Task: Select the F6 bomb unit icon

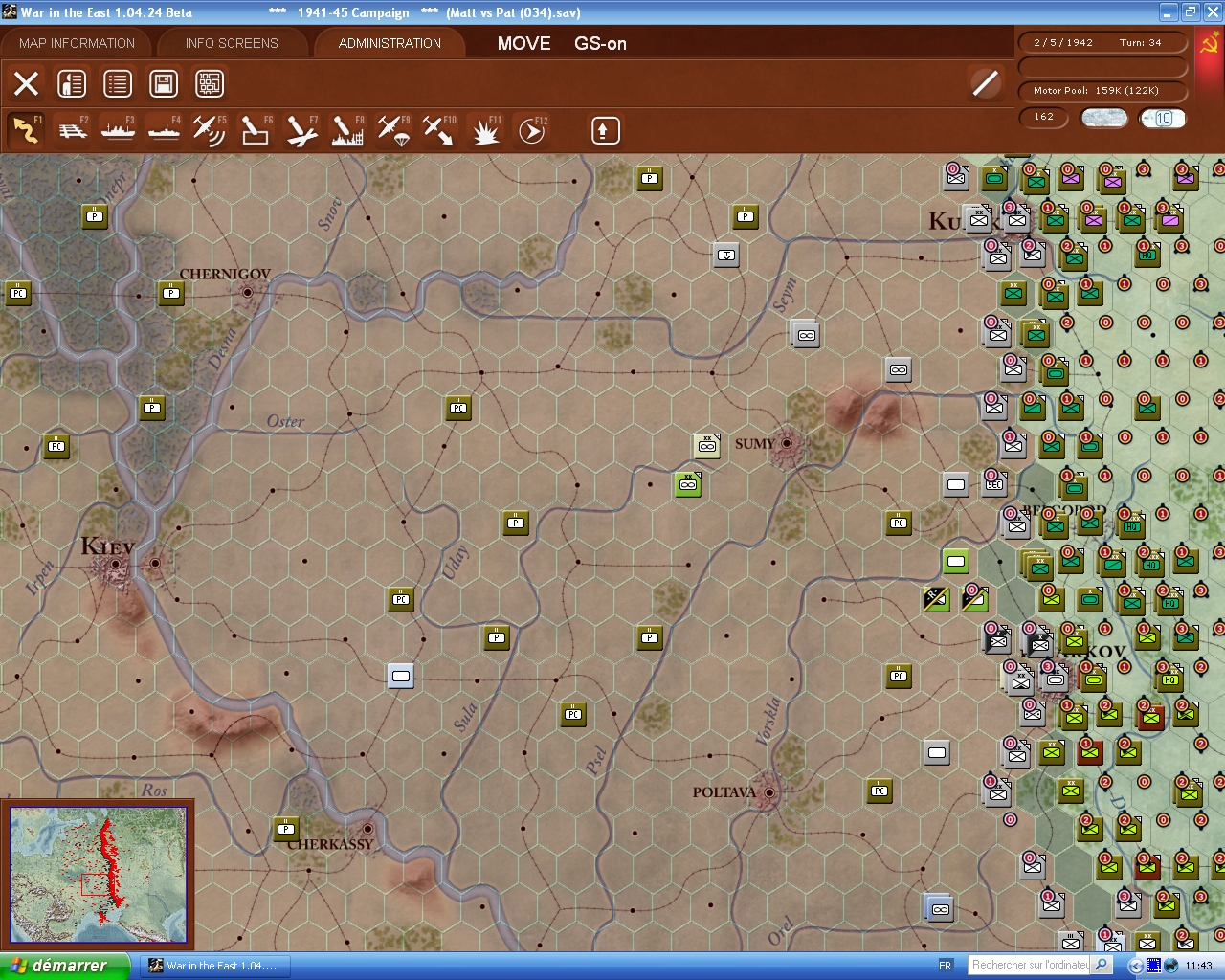Action: tap(256, 130)
